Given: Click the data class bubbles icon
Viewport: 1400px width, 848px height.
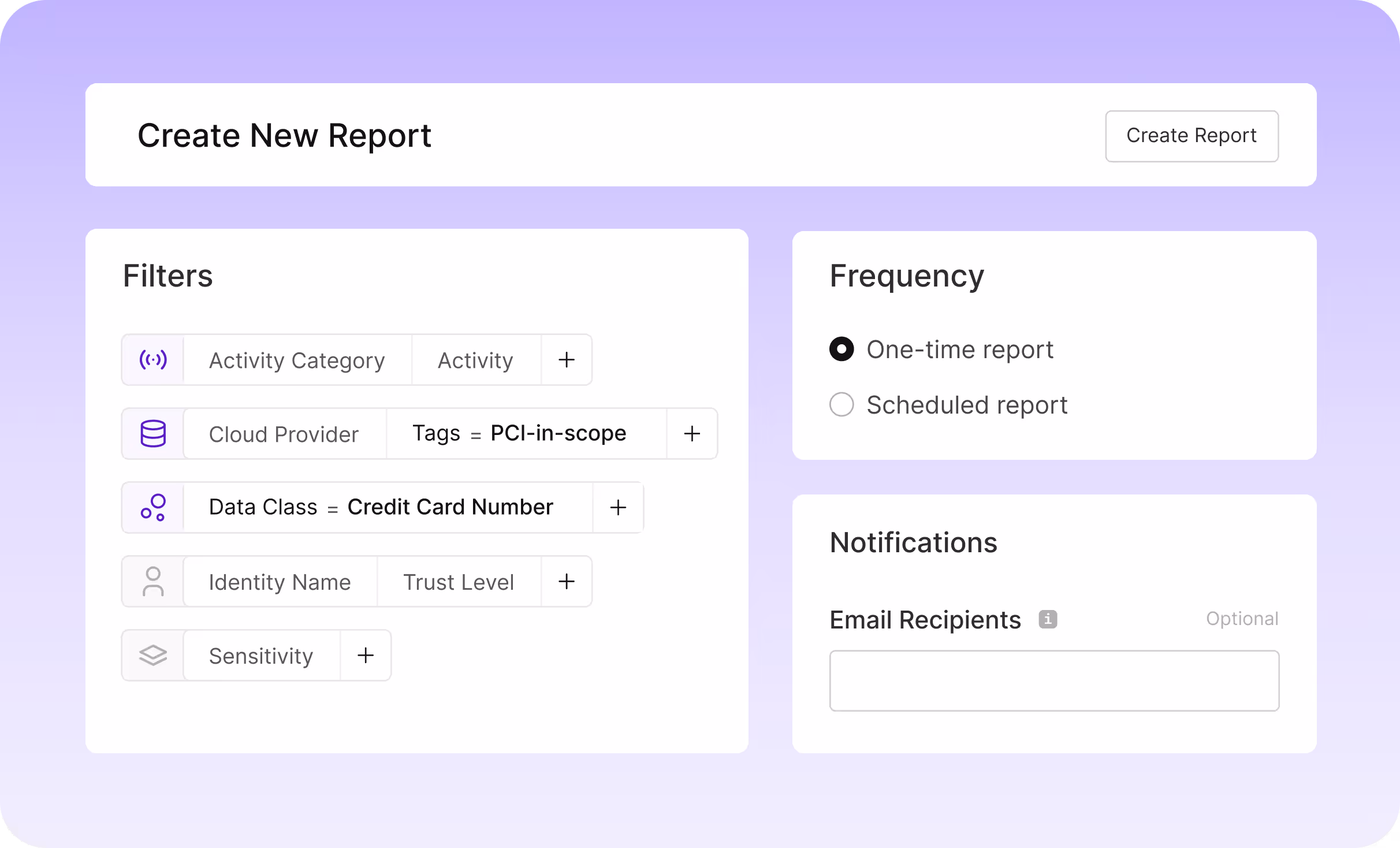Looking at the screenshot, I should [153, 507].
